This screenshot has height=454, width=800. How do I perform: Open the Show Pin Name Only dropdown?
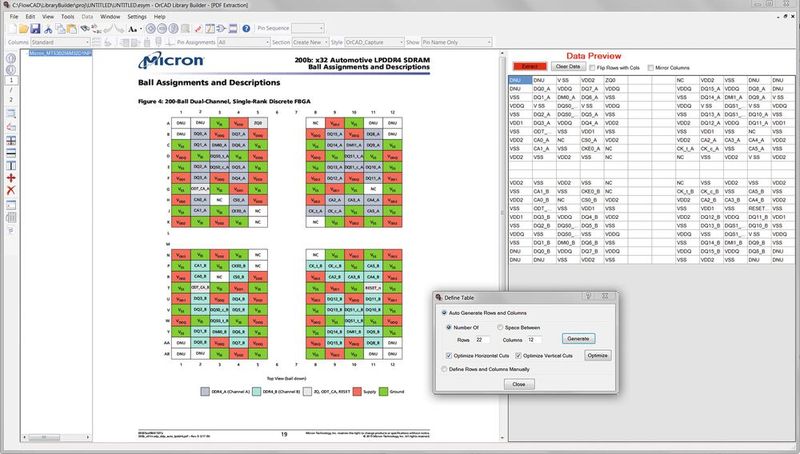pos(457,42)
